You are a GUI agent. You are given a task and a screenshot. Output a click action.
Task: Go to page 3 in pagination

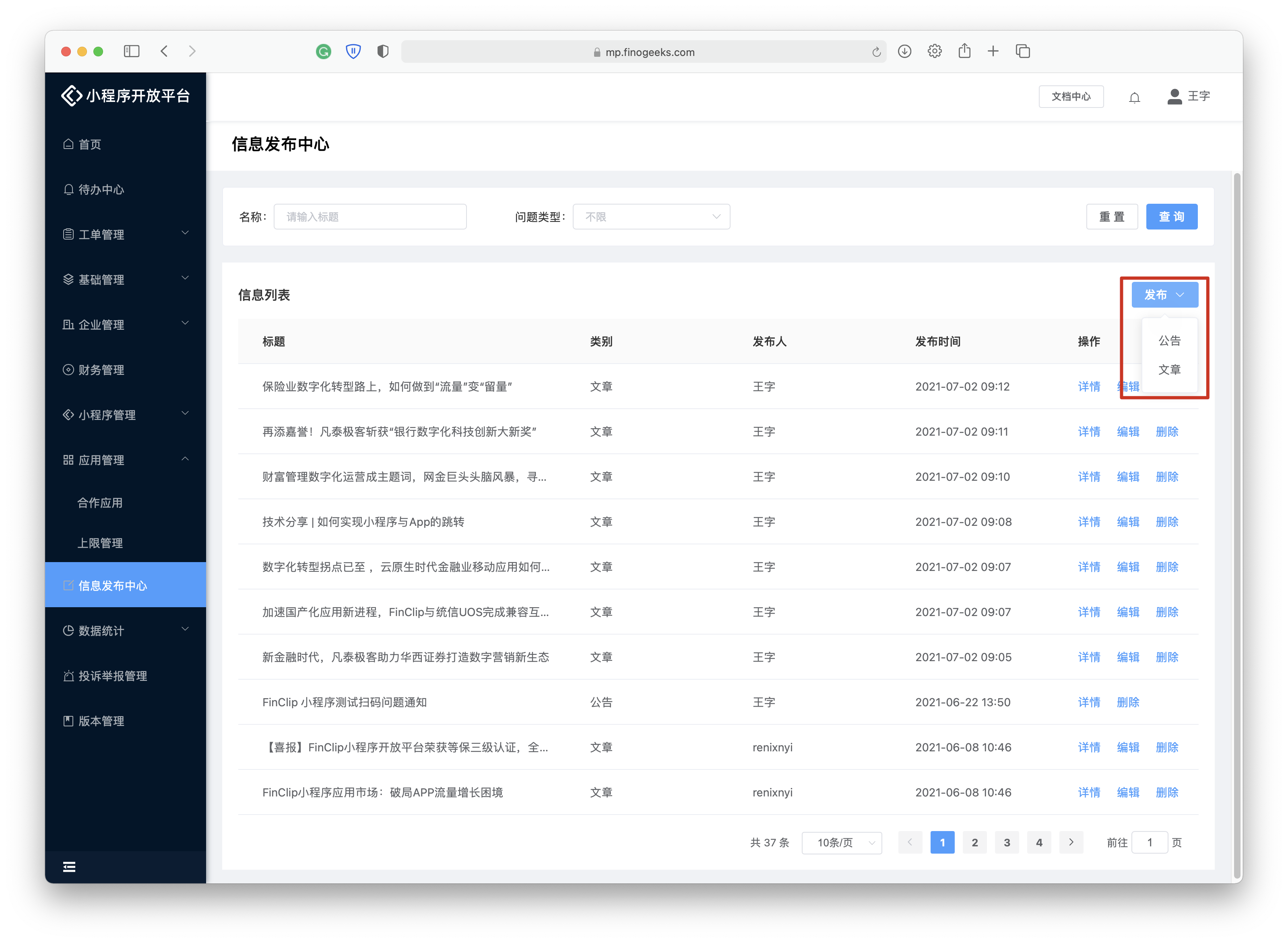pos(1007,842)
